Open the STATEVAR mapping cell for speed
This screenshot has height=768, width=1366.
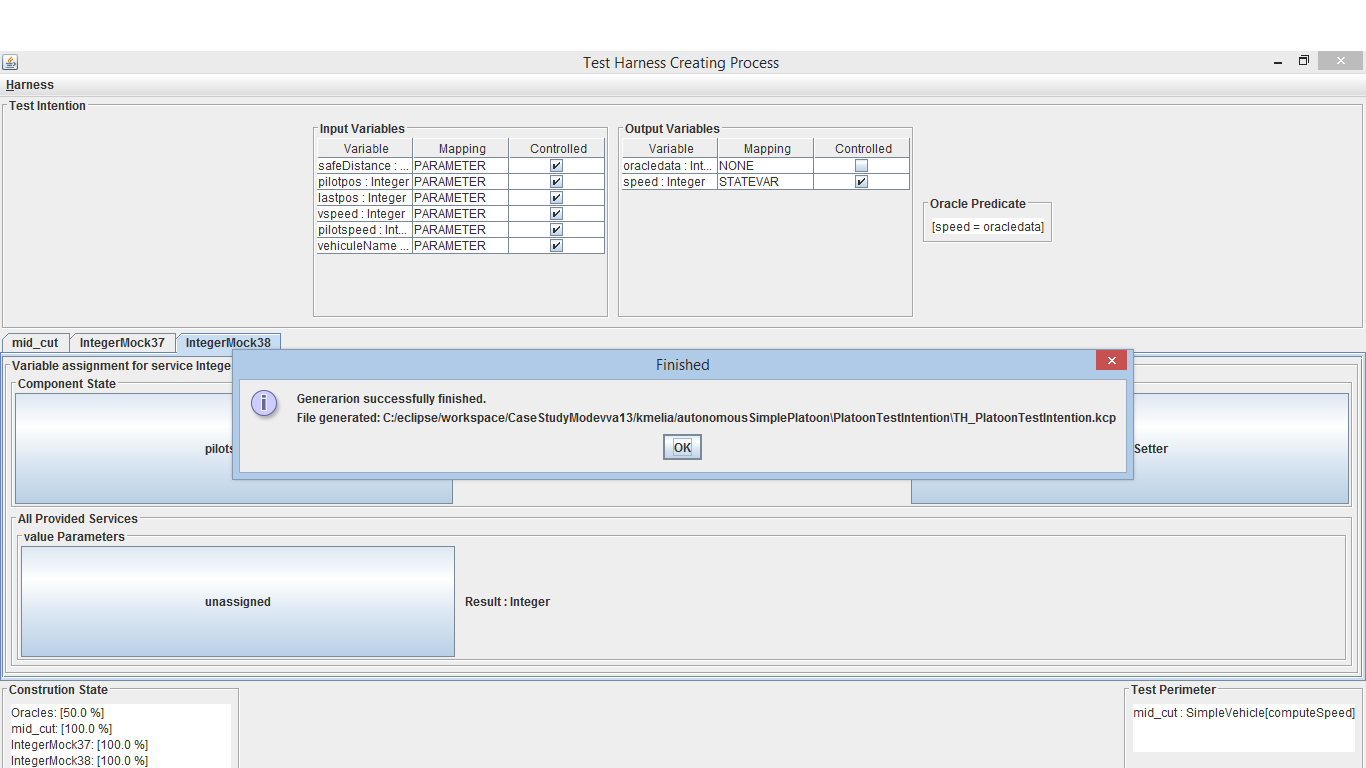(765, 182)
